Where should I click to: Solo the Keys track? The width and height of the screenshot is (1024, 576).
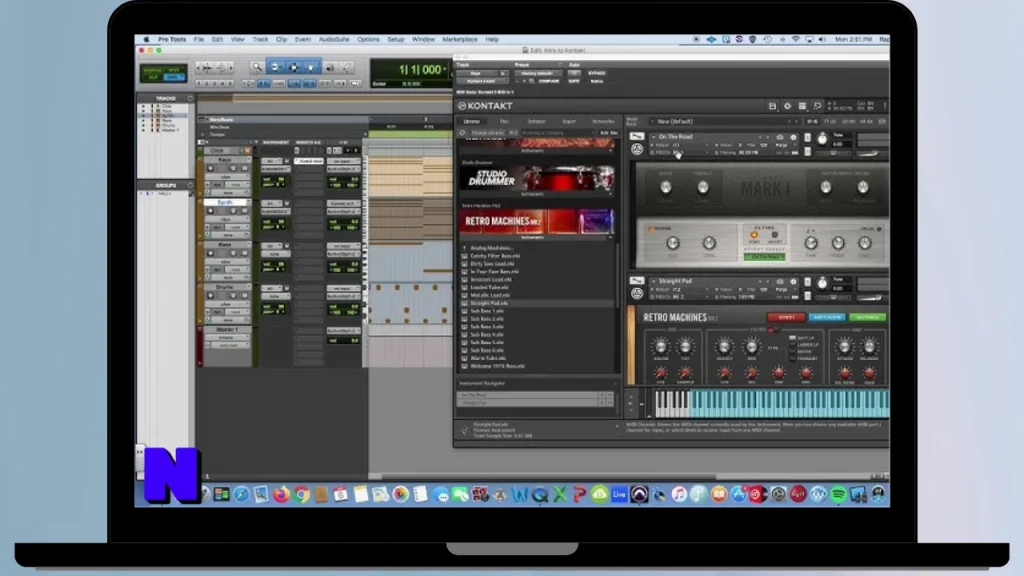233,168
